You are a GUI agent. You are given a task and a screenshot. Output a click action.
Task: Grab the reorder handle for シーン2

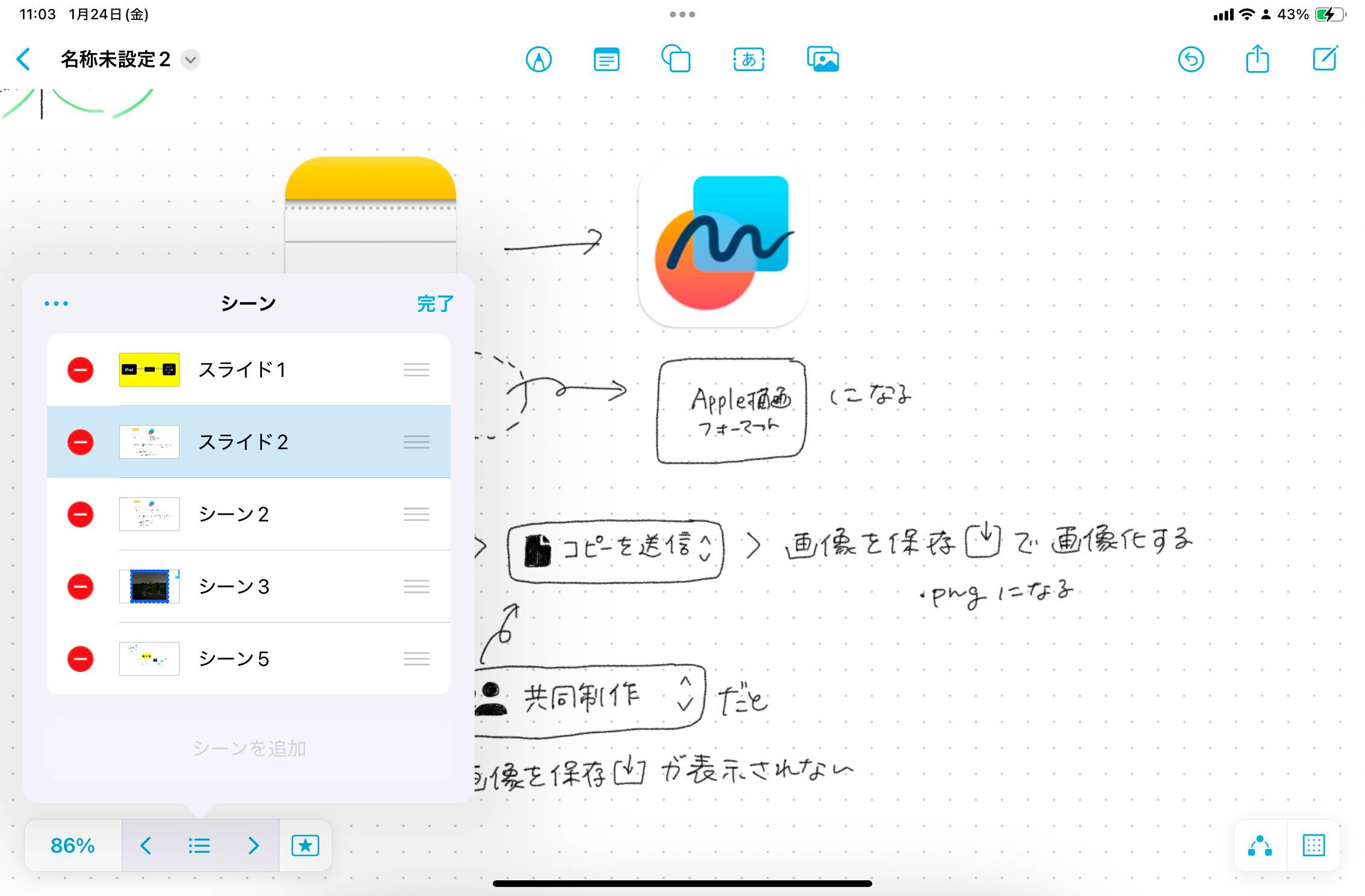pyautogui.click(x=416, y=514)
